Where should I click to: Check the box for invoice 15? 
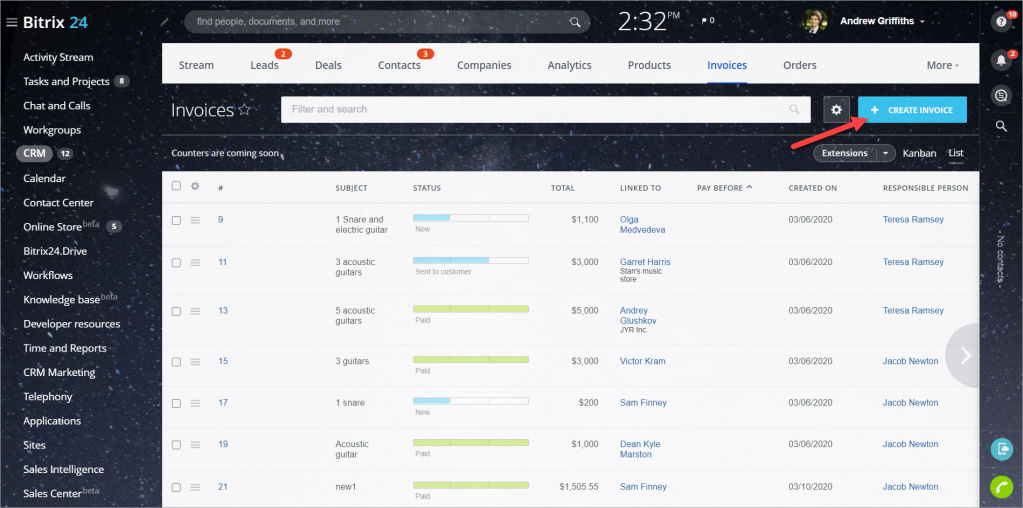176,361
